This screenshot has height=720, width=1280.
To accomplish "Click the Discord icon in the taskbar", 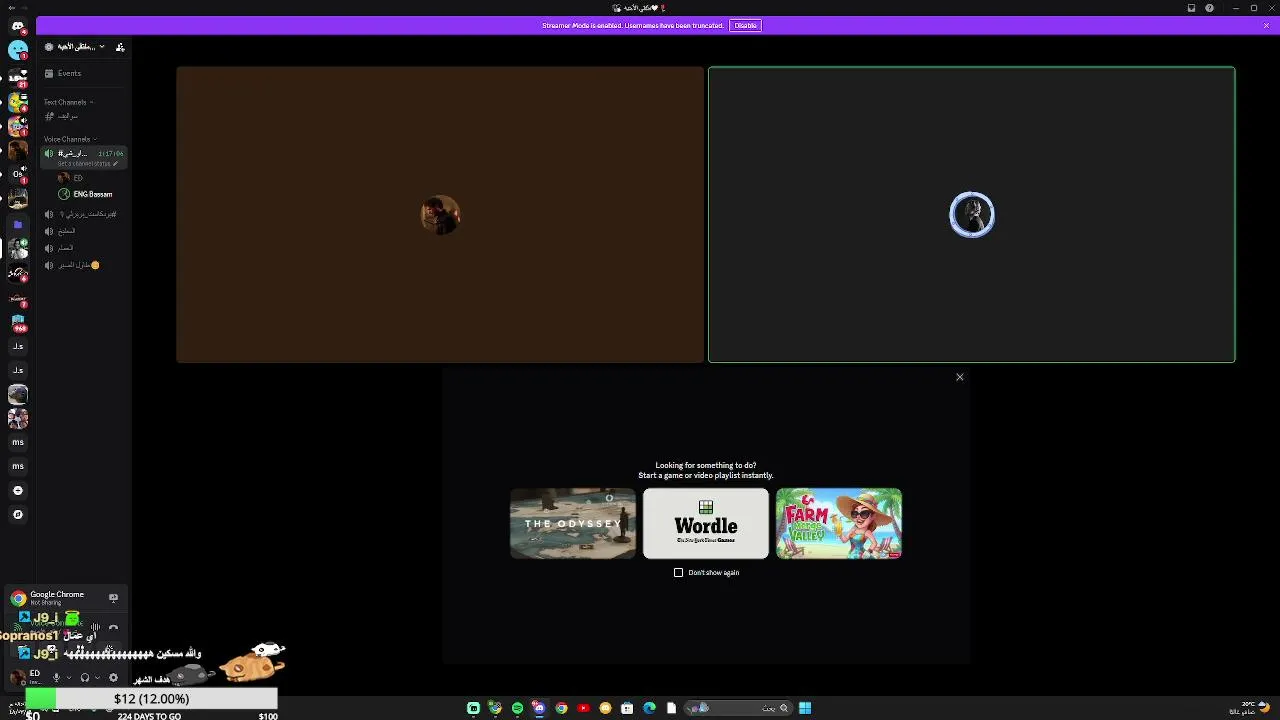I will 539,708.
